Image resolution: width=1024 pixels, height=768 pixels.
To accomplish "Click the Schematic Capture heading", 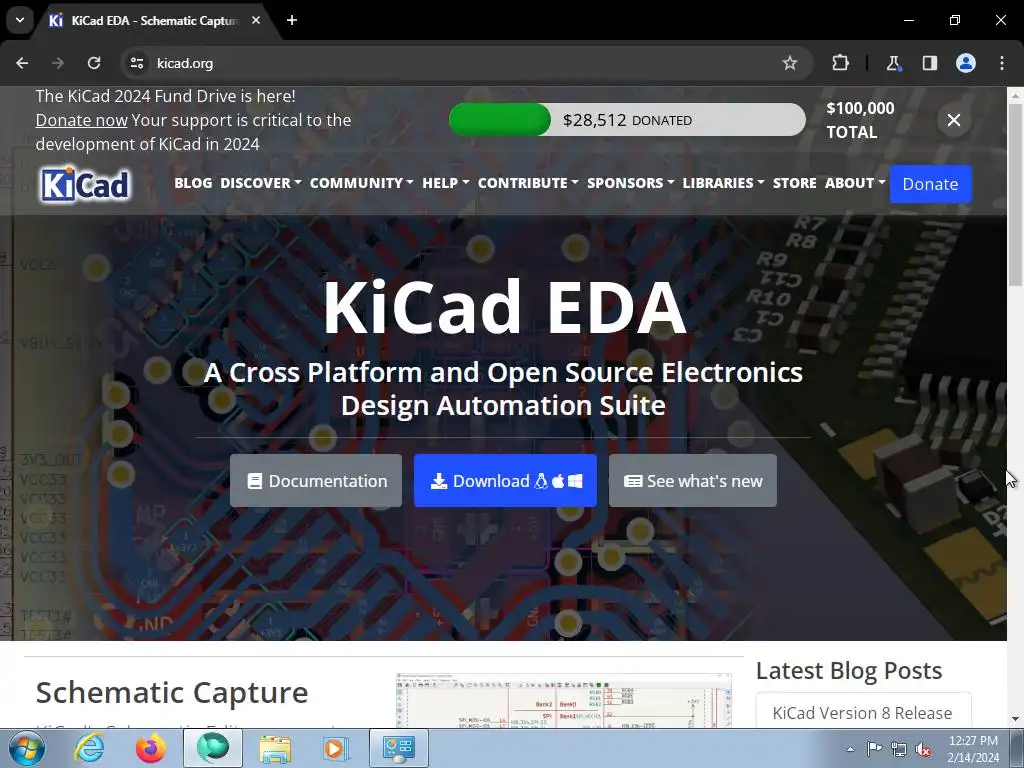I will click(x=172, y=692).
